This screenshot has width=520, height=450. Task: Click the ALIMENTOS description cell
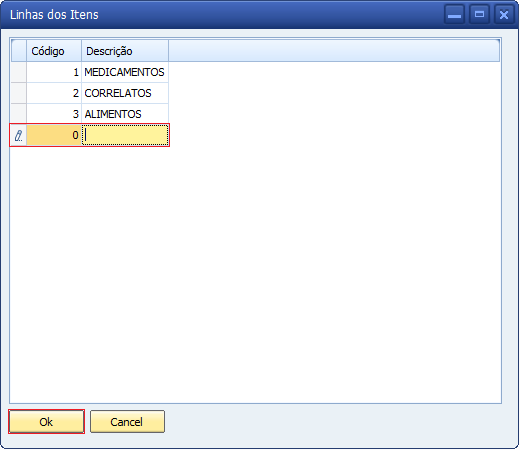pyautogui.click(x=125, y=114)
